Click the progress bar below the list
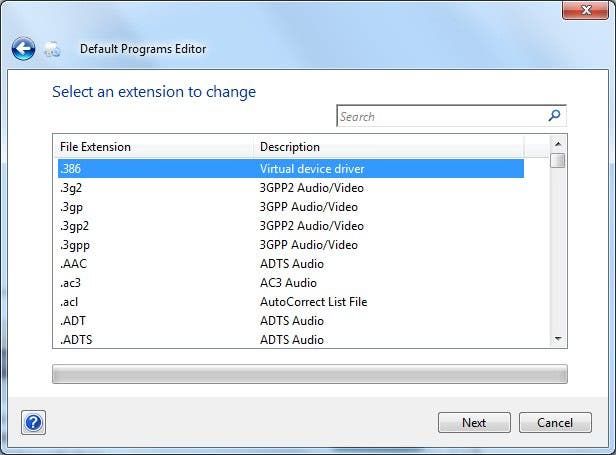Screen dimensions: 616x455 310,374
